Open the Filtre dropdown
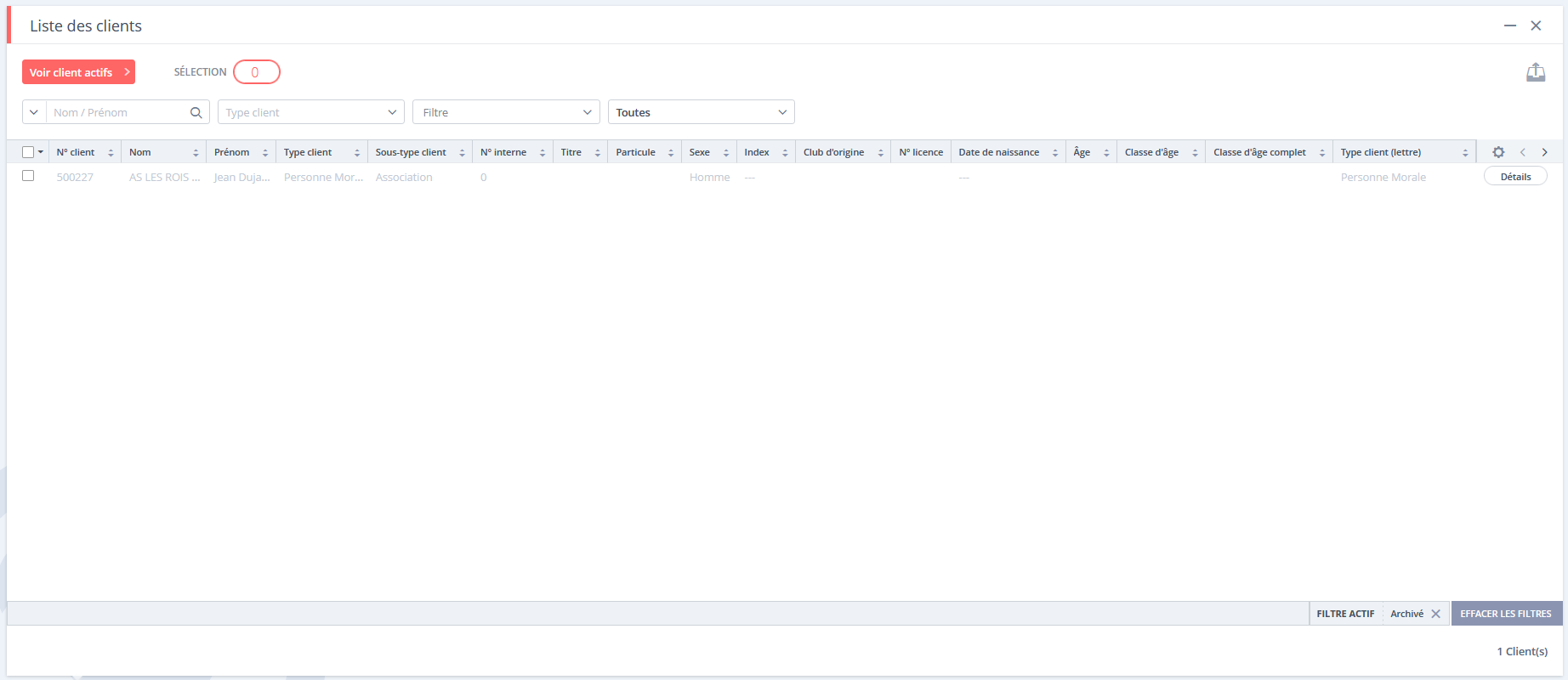The width and height of the screenshot is (1568, 680). [506, 112]
